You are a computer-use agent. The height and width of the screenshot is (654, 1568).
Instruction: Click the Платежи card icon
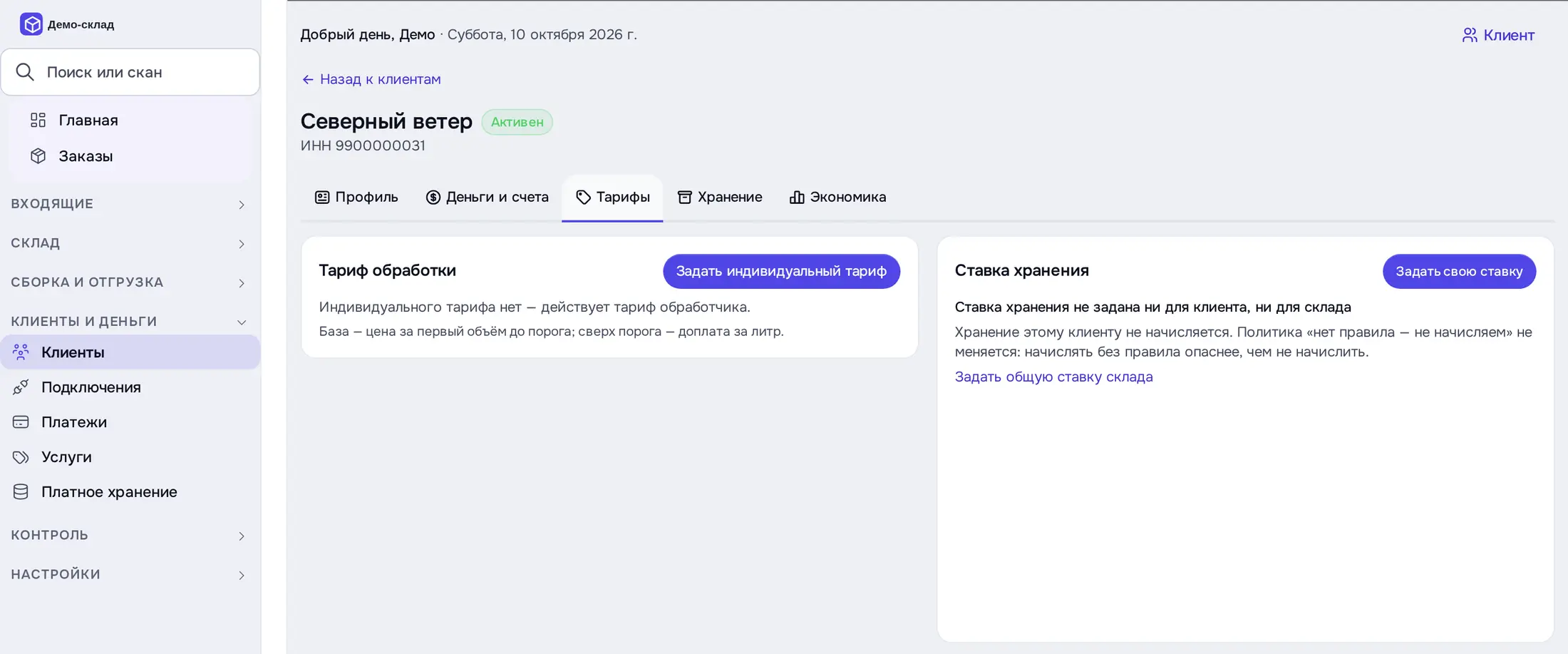pos(21,421)
